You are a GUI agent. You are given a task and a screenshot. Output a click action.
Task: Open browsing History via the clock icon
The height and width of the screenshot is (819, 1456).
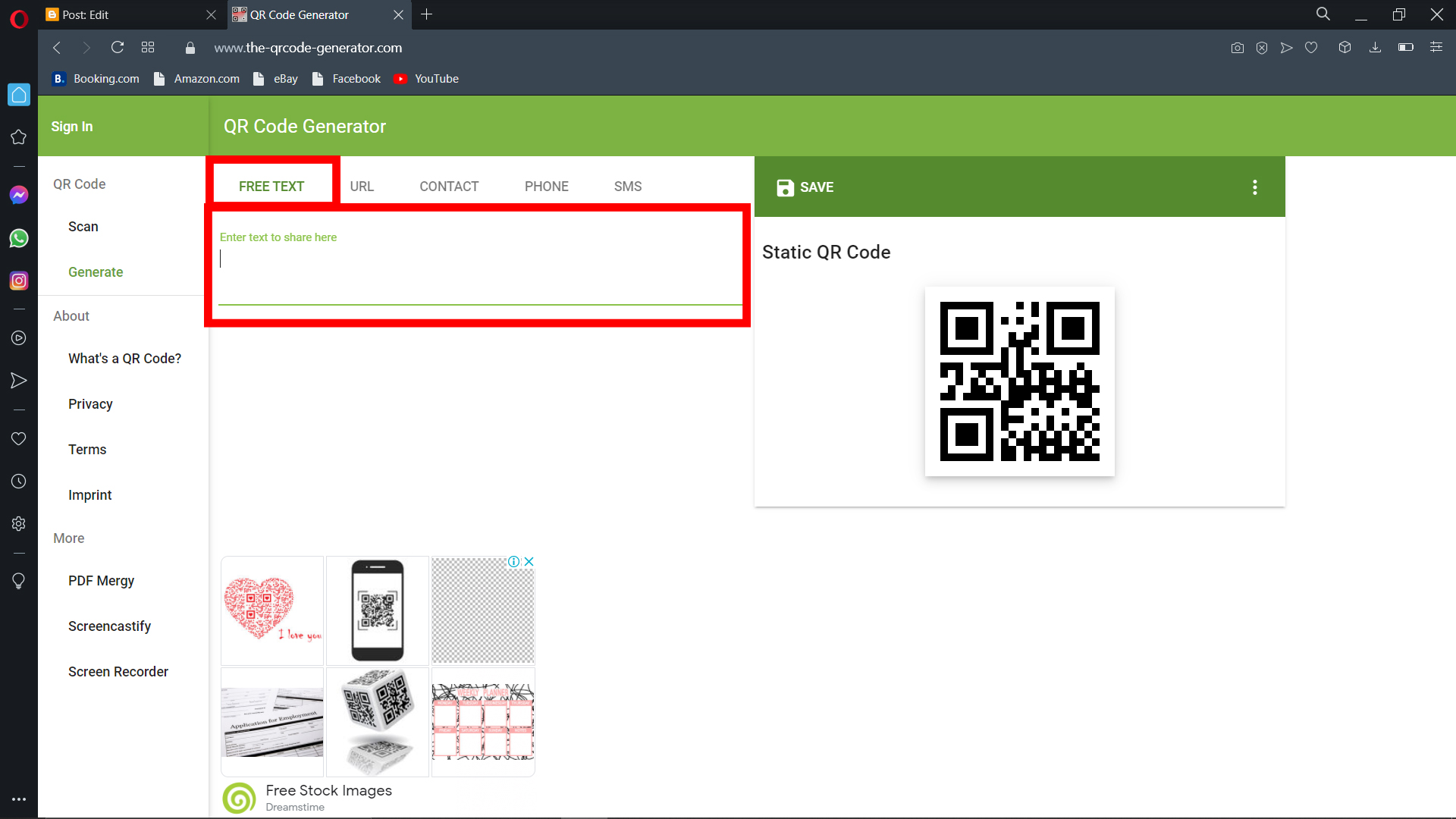click(18, 481)
